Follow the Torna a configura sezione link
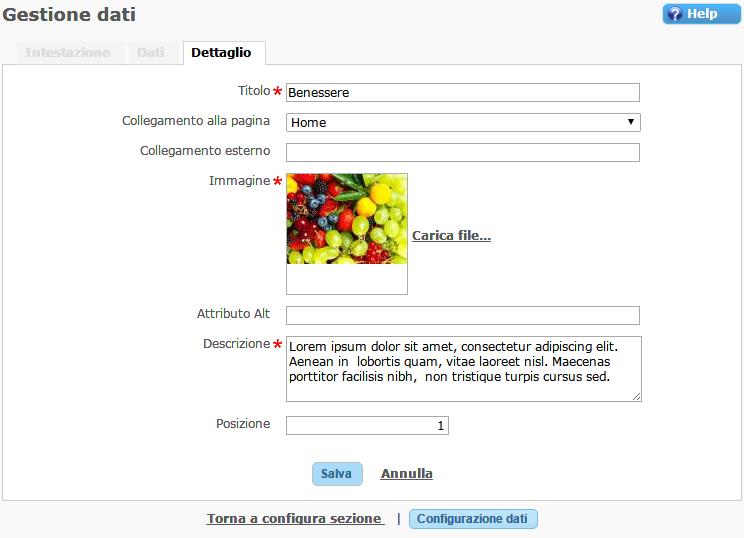 tap(295, 519)
